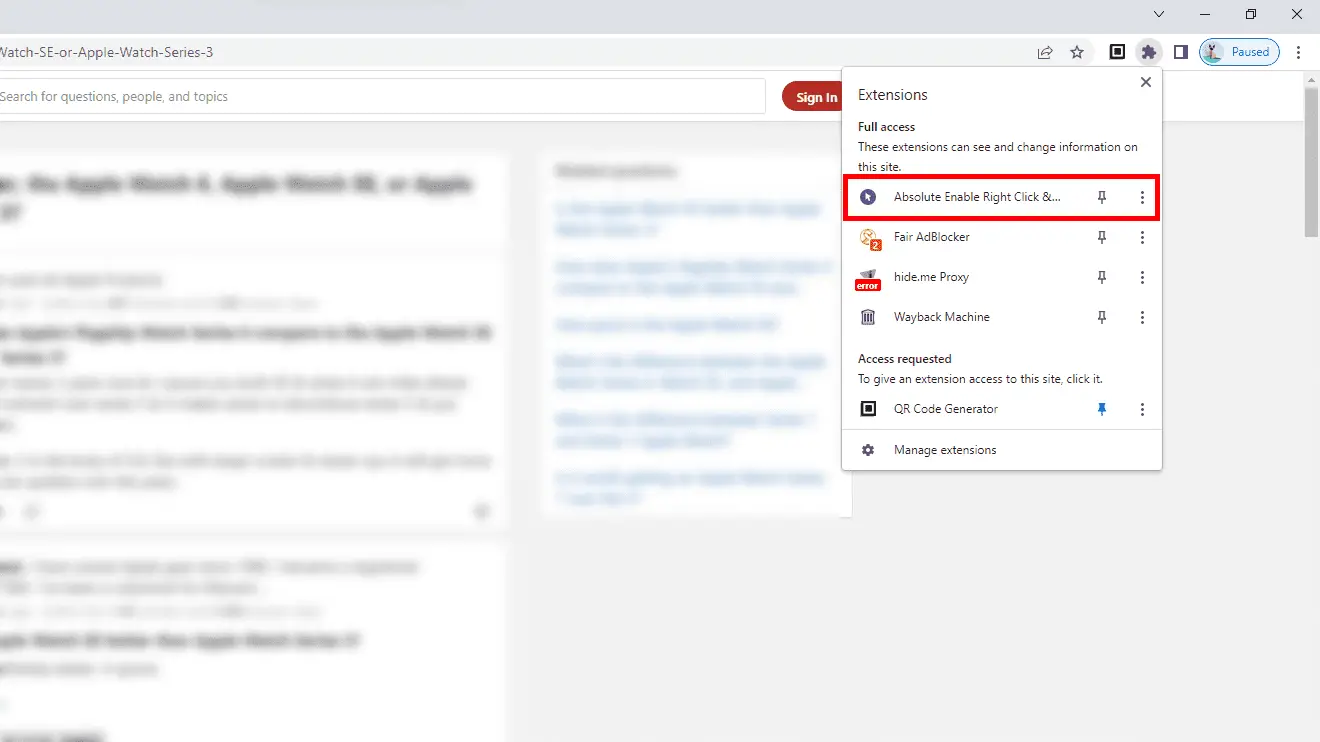
Task: Click the Quora search input field
Action: point(380,97)
